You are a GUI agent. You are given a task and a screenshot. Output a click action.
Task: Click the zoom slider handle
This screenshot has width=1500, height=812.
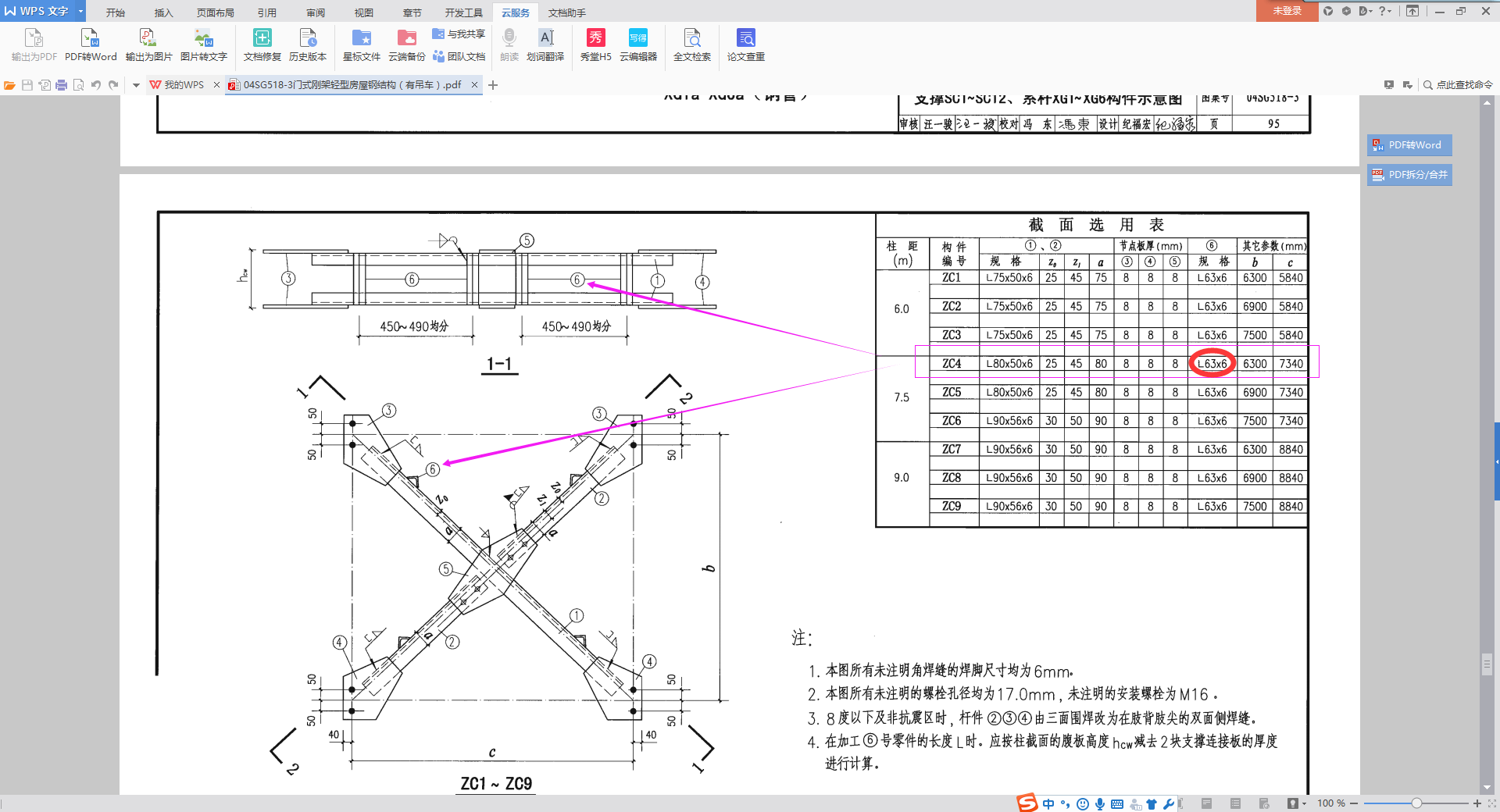coord(1416,803)
